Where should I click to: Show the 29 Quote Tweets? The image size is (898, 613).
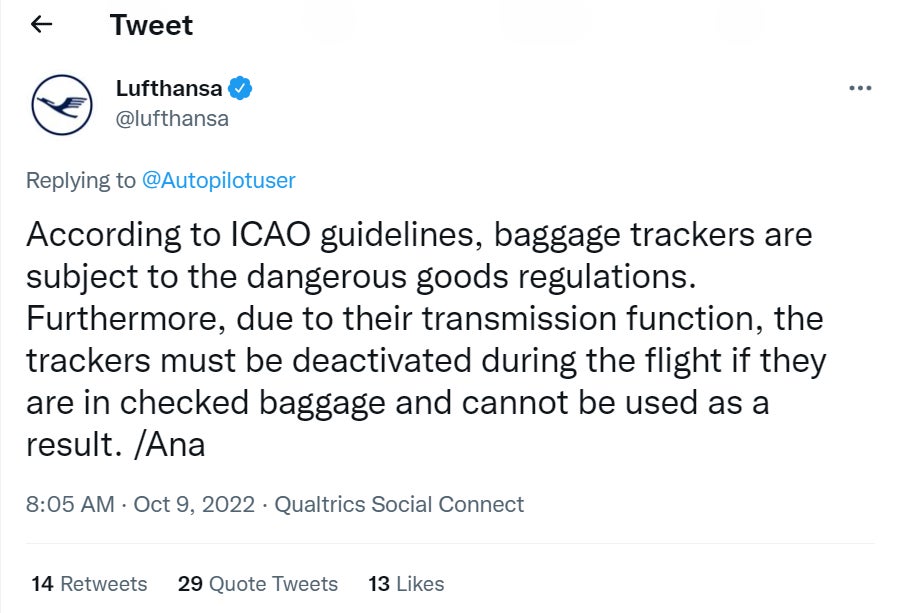(257, 584)
